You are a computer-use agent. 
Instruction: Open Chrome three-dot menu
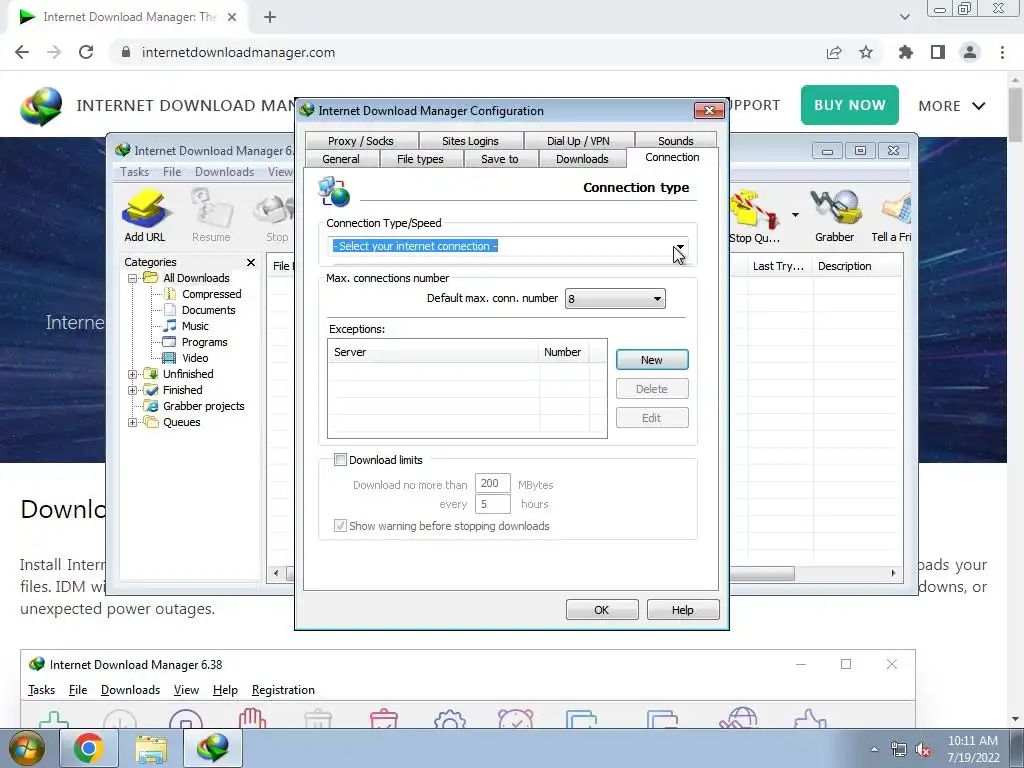pyautogui.click(x=1002, y=52)
